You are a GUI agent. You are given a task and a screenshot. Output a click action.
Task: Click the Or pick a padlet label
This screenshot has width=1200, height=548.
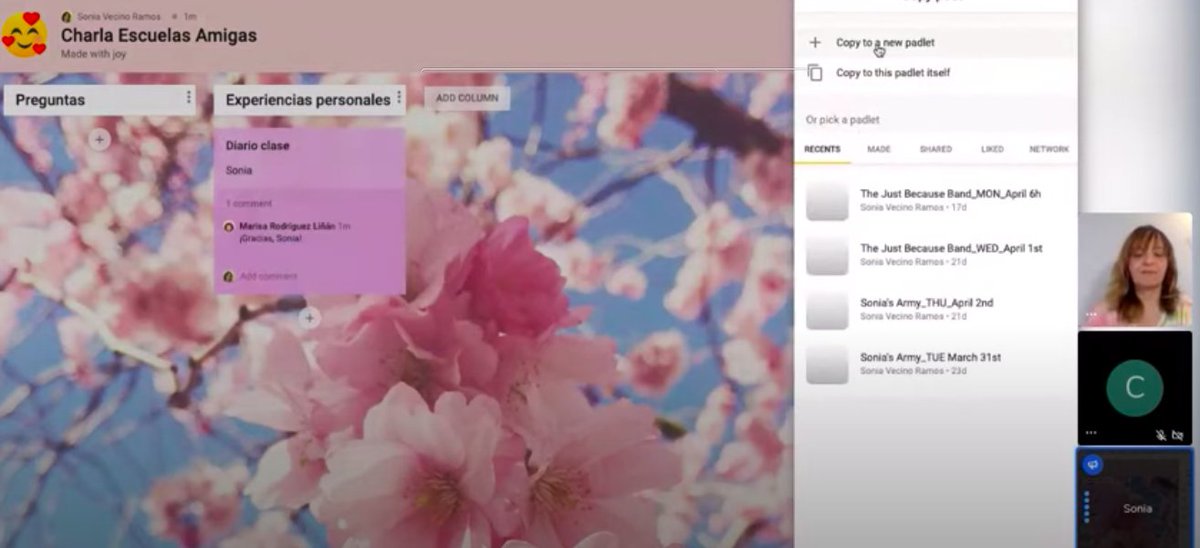pyautogui.click(x=842, y=120)
